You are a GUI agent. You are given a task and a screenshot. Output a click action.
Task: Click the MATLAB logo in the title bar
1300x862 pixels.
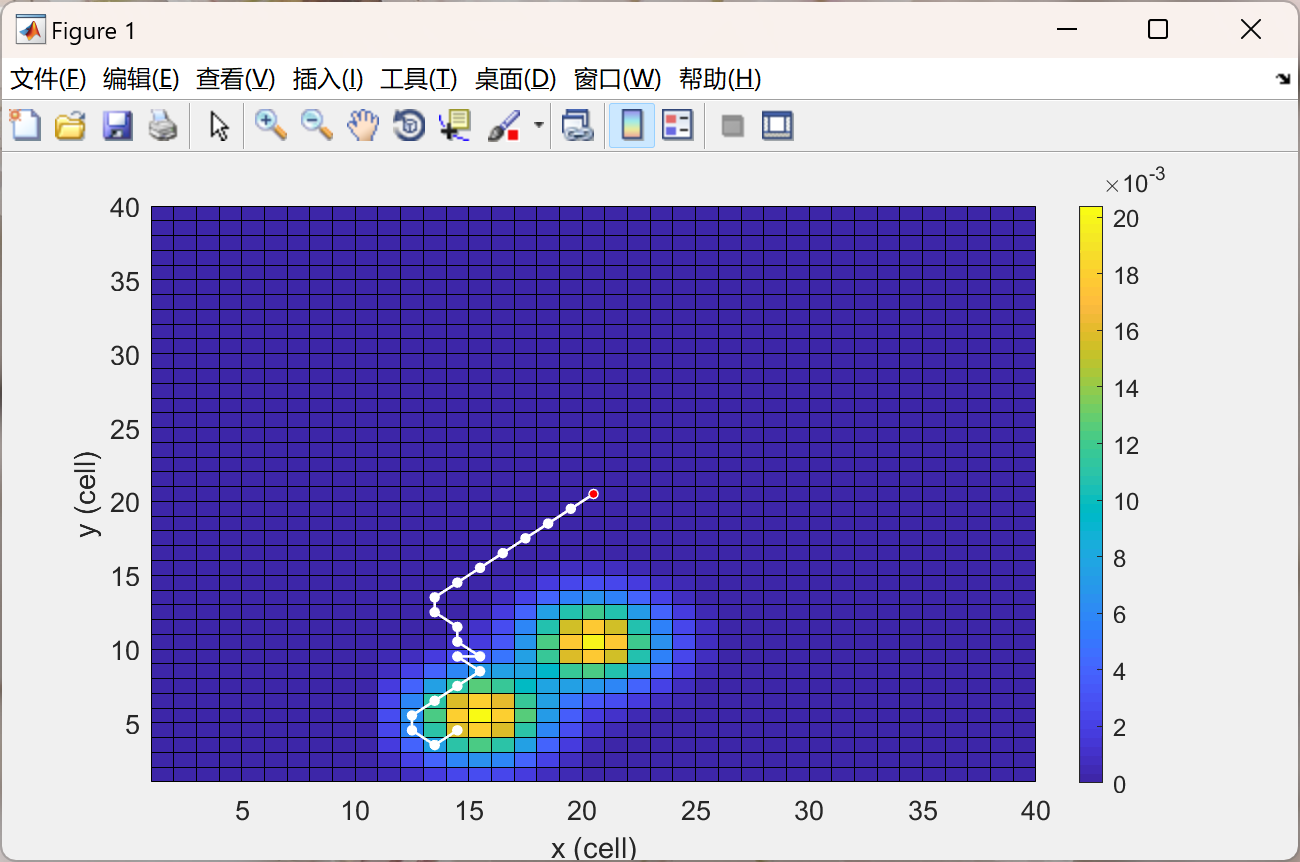(30, 30)
